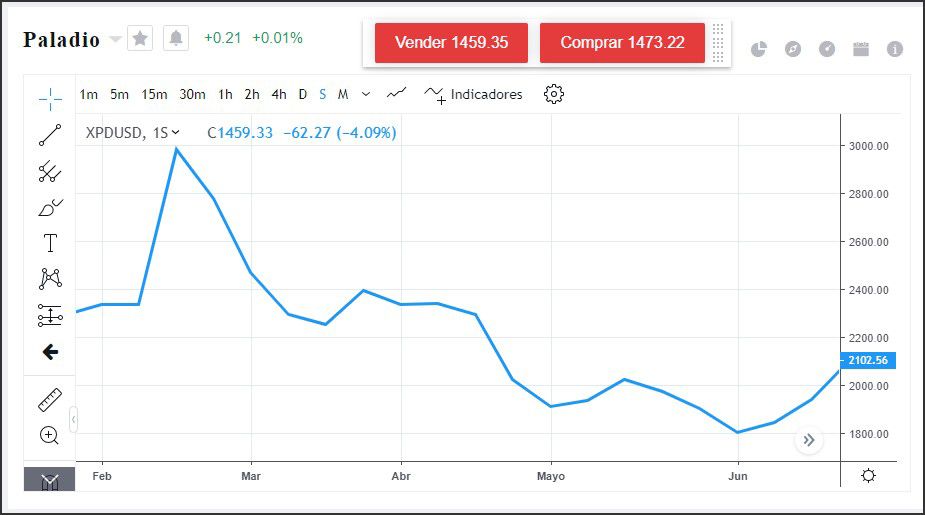Image resolution: width=925 pixels, height=515 pixels.
Task: Open the XPDUSD, 1S legend dropdown
Action: click(176, 132)
